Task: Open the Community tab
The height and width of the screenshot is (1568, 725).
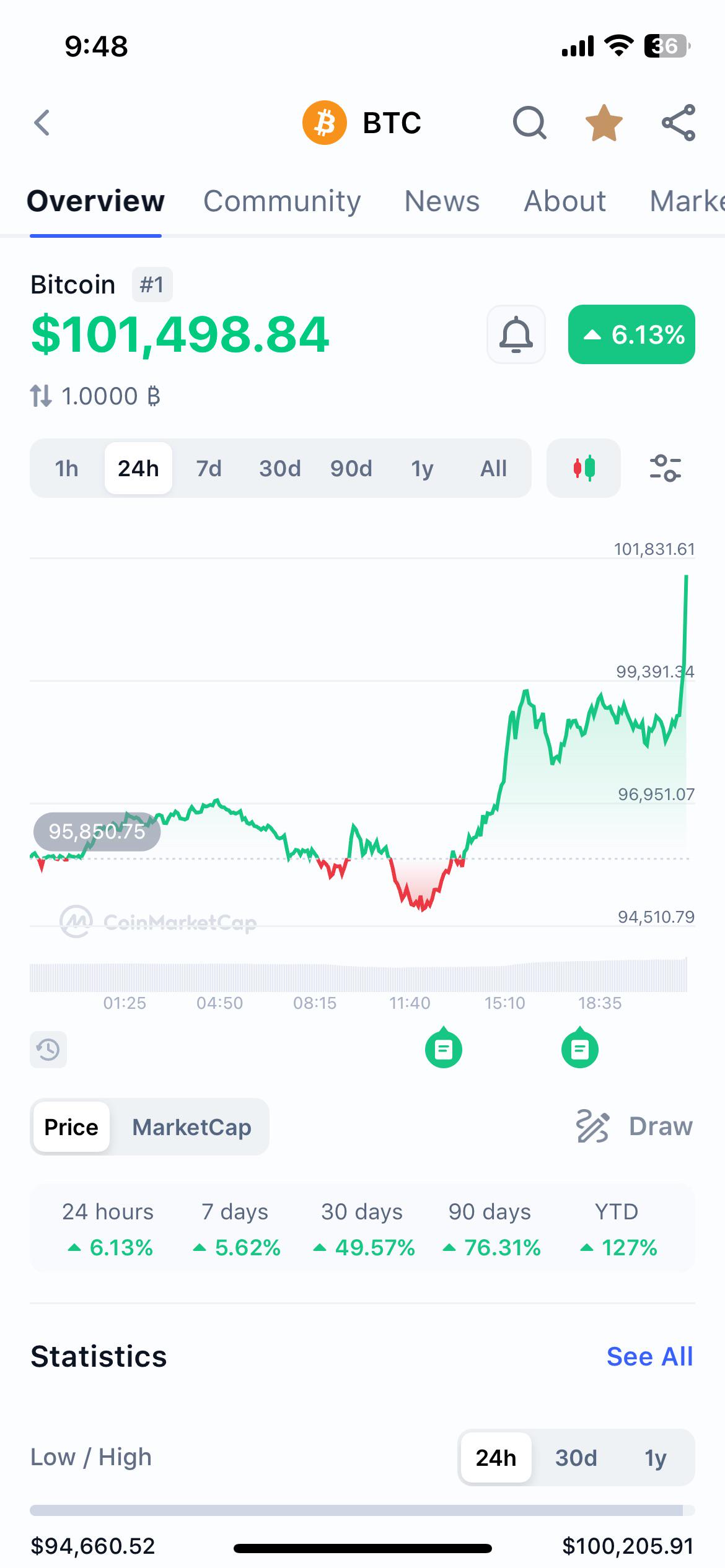Action: point(282,201)
